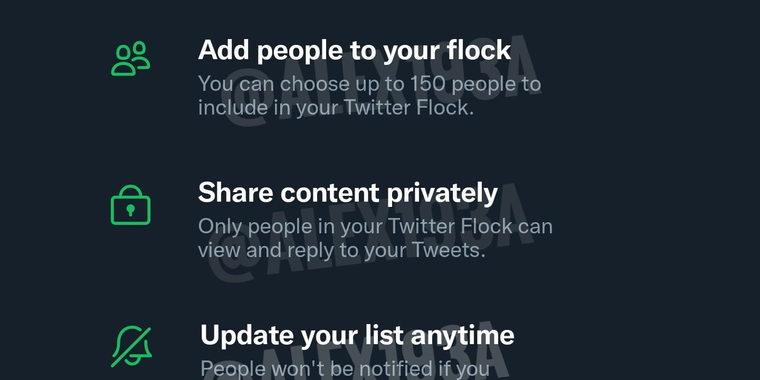Click the green padlock icon
Screen dimensions: 760x380
point(130,205)
